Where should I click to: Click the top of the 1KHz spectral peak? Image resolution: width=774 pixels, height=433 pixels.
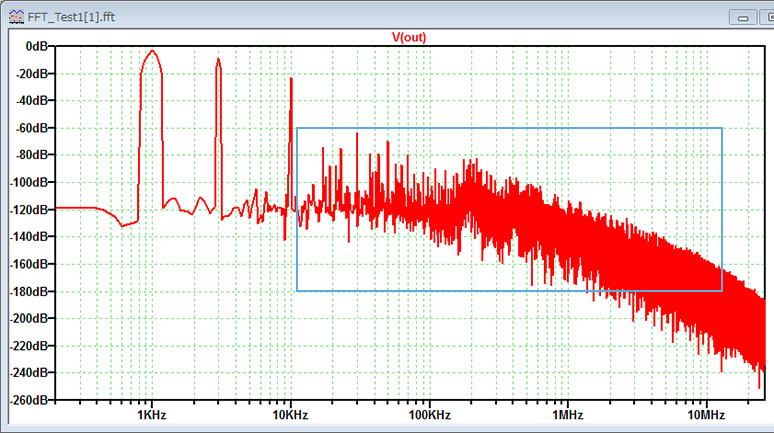pos(152,51)
